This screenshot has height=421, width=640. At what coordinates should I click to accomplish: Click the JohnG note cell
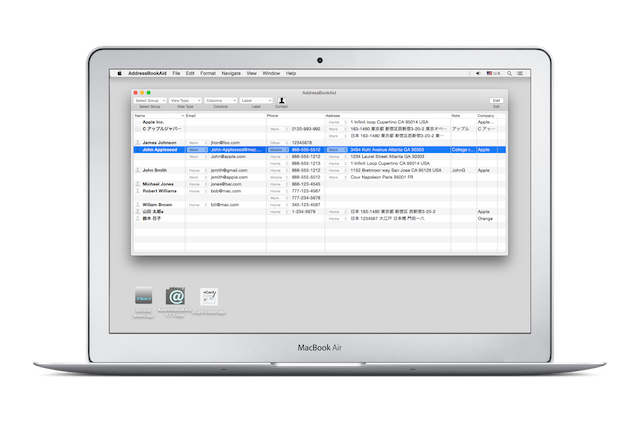click(x=458, y=170)
